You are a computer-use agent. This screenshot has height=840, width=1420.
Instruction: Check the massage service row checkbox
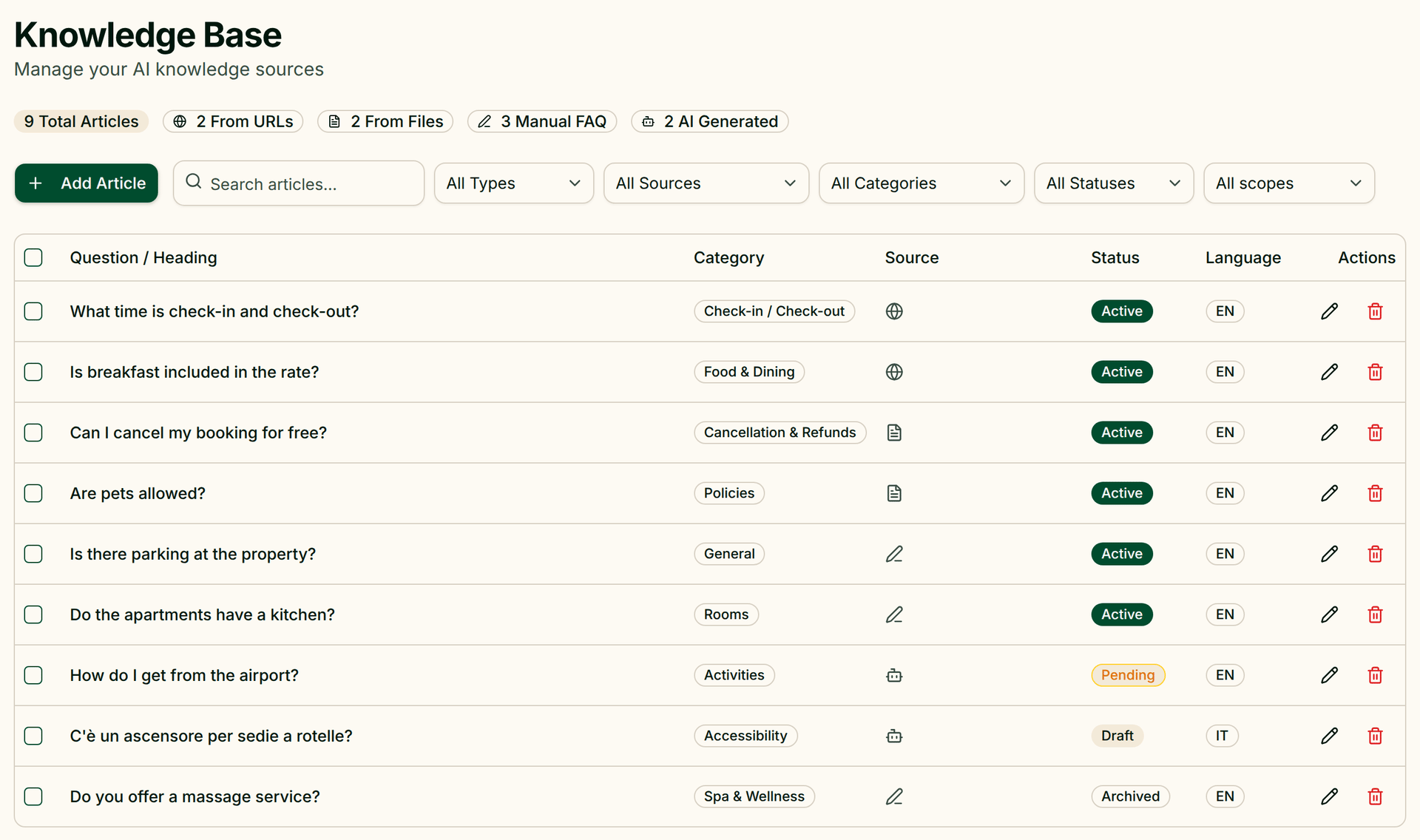[33, 796]
